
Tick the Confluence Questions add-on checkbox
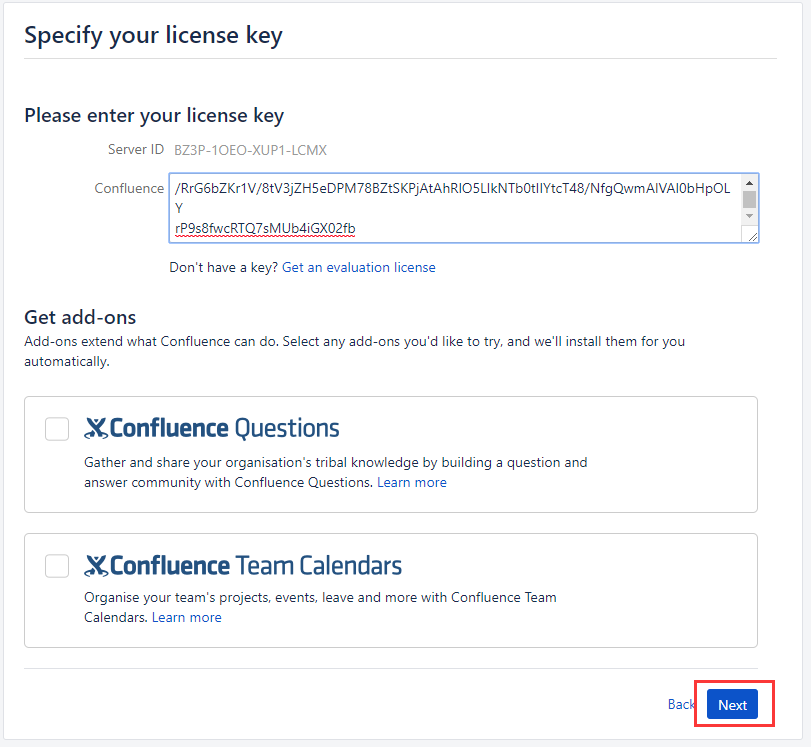pyautogui.click(x=57, y=429)
